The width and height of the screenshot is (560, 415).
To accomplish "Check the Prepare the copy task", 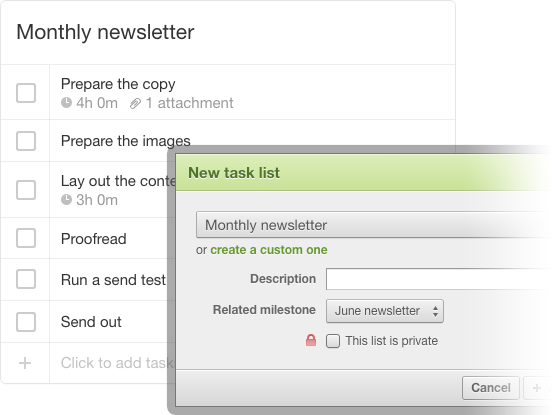I will coord(26,93).
